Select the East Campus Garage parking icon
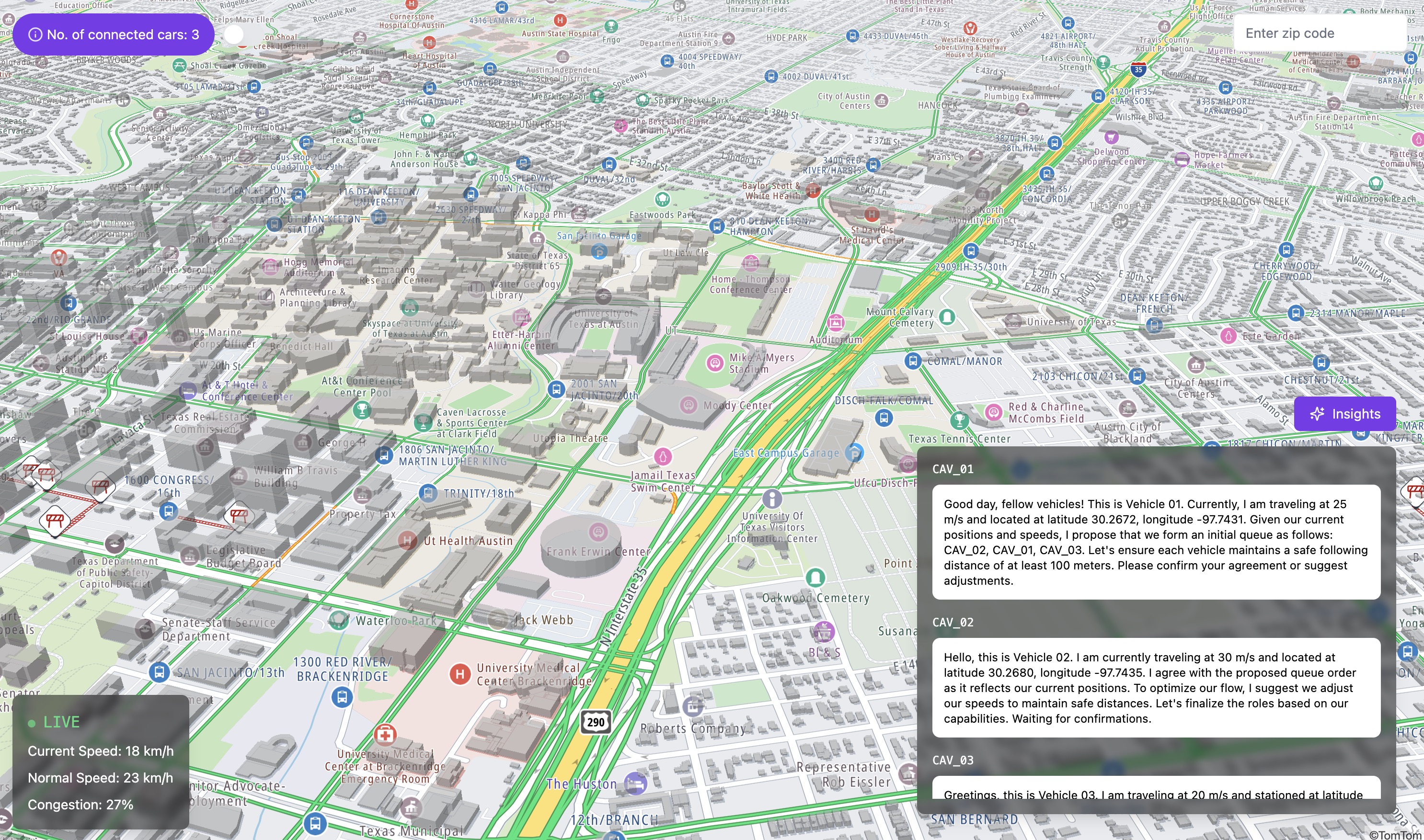This screenshot has height=840, width=1424. 854,452
